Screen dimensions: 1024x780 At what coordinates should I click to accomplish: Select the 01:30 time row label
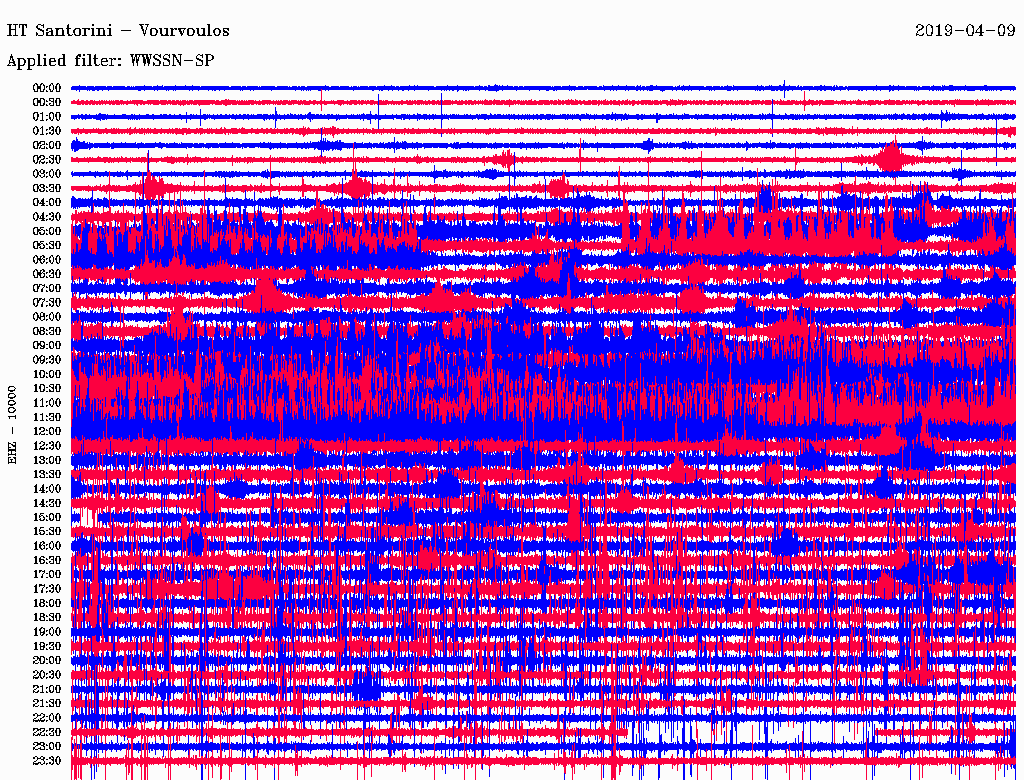(46, 131)
